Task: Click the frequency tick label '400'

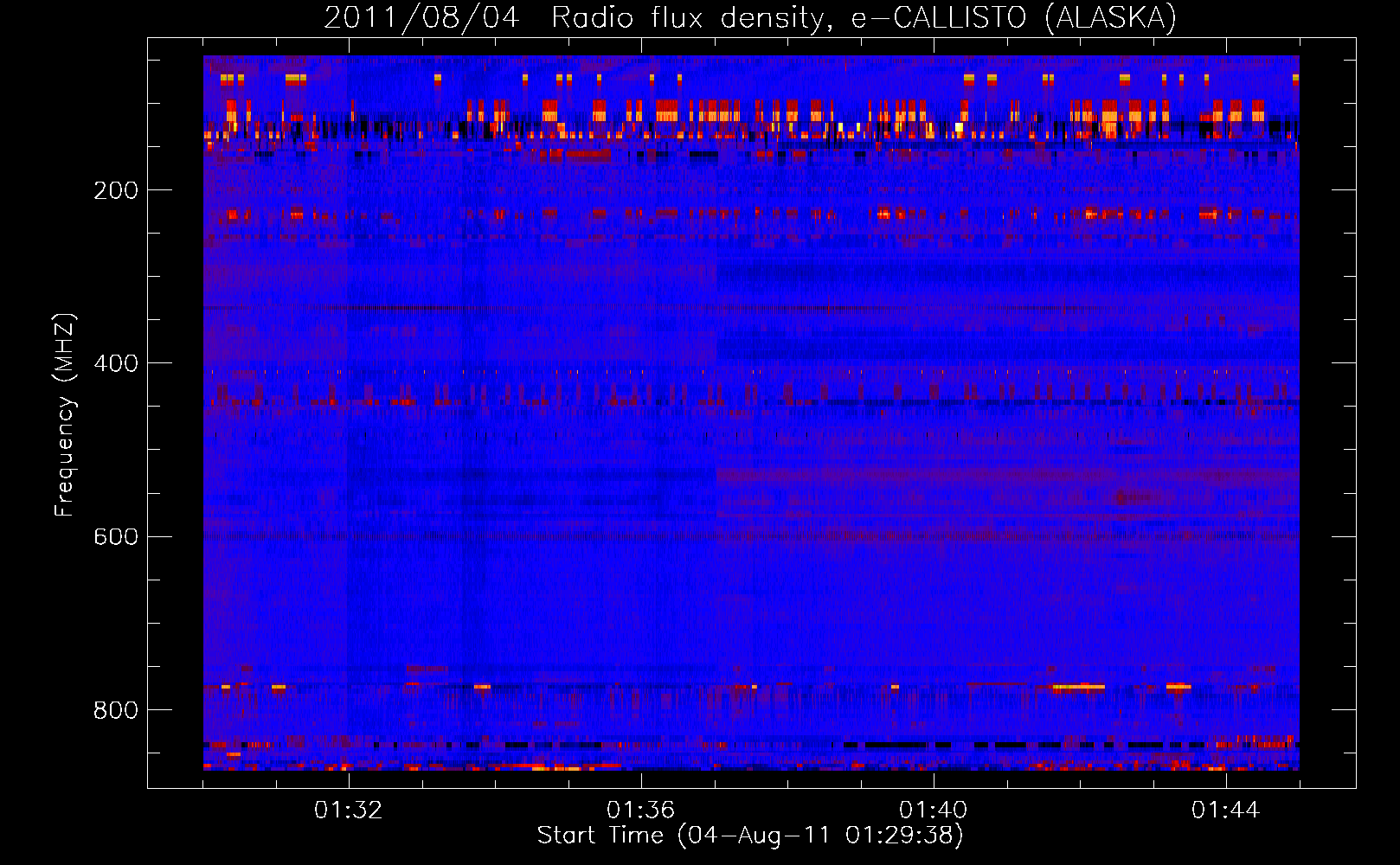Action: click(x=116, y=363)
